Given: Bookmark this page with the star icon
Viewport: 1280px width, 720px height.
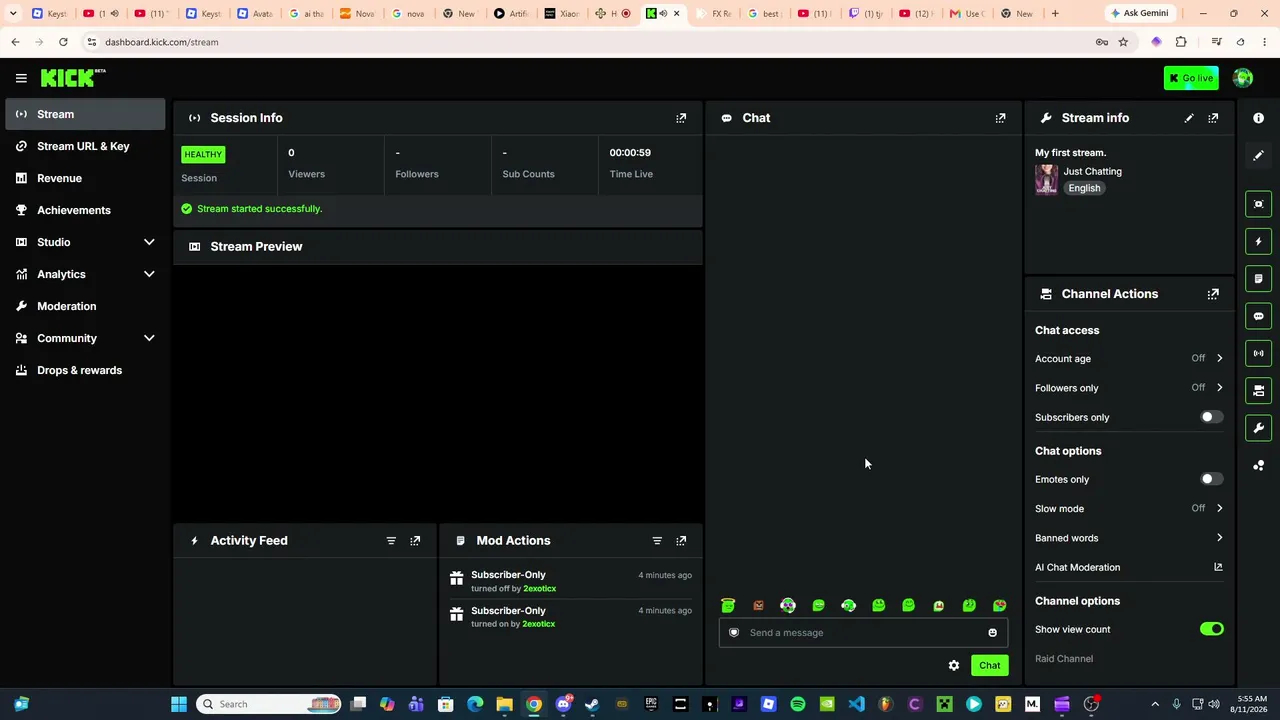Looking at the screenshot, I should (x=1123, y=42).
